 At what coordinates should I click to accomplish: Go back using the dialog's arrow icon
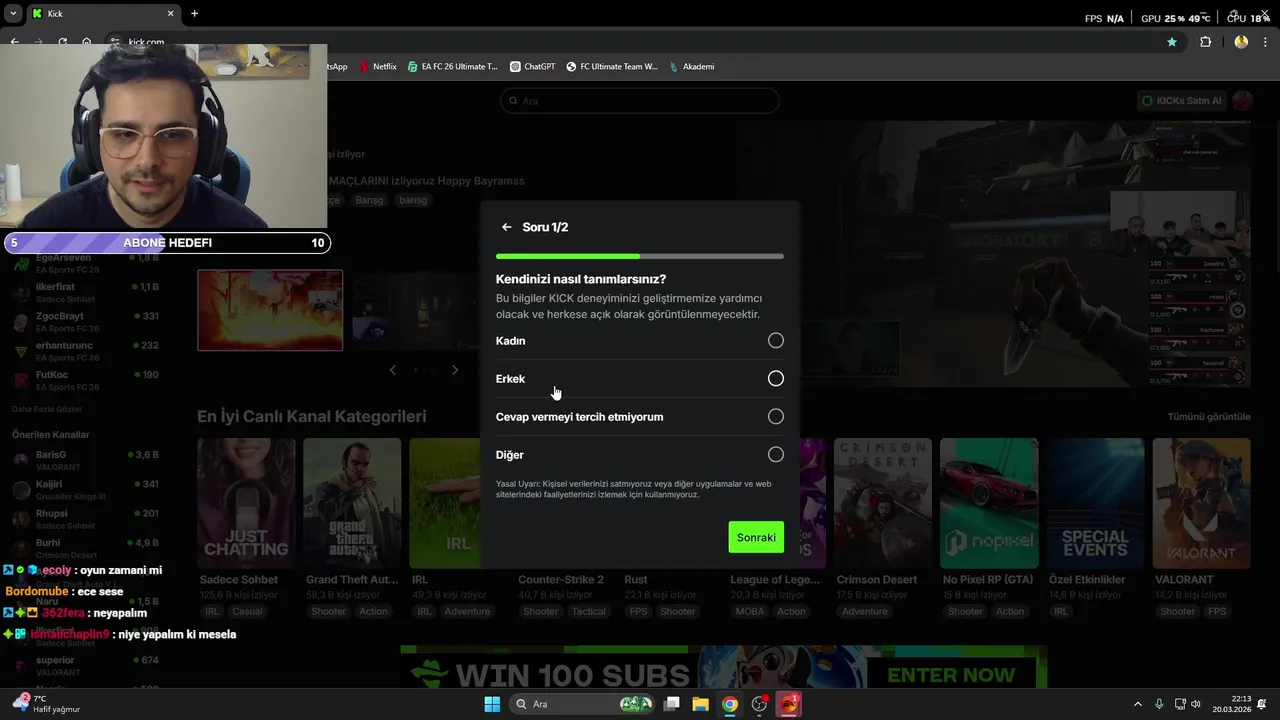tap(507, 227)
